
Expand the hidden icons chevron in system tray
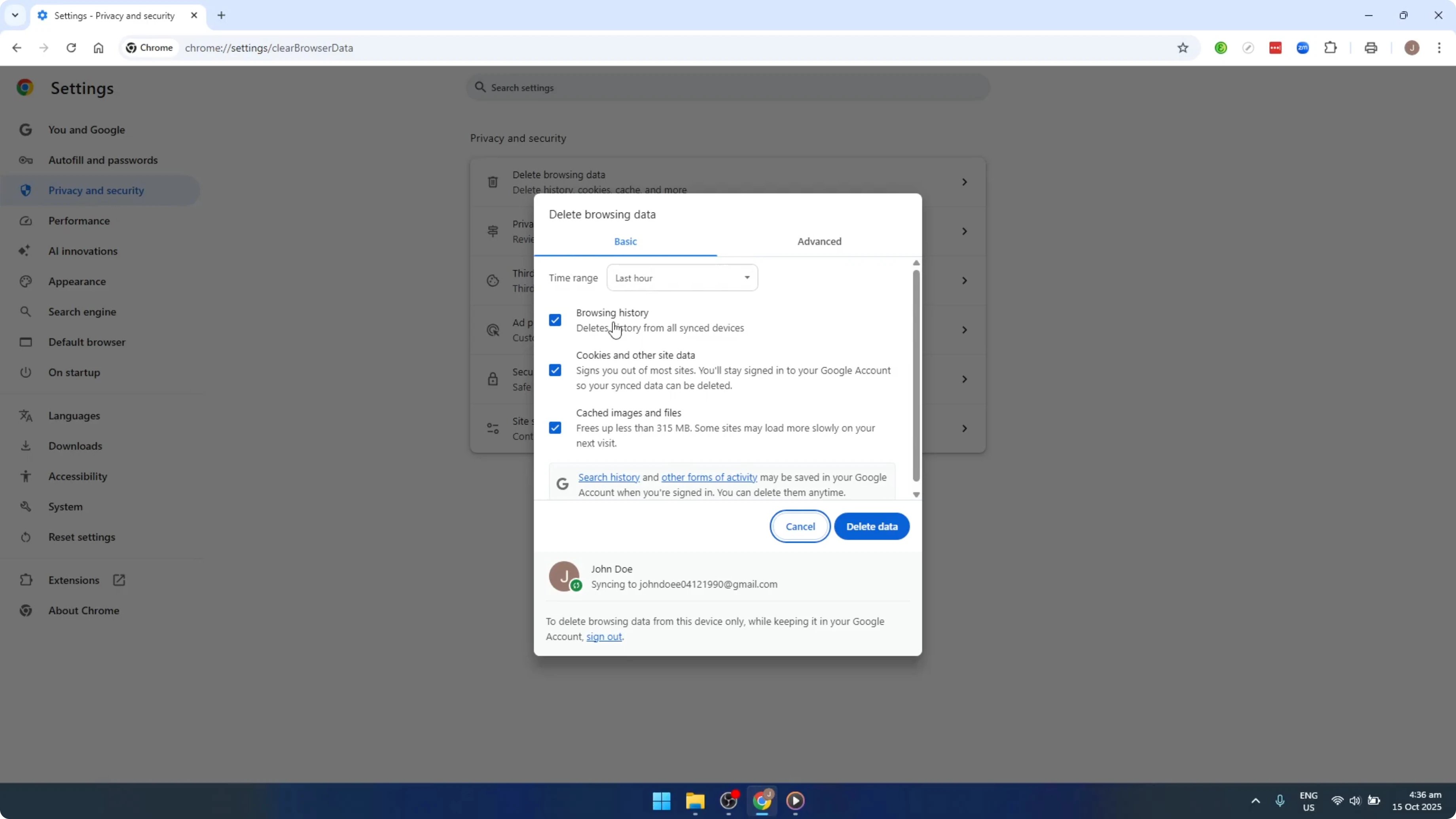point(1255,801)
